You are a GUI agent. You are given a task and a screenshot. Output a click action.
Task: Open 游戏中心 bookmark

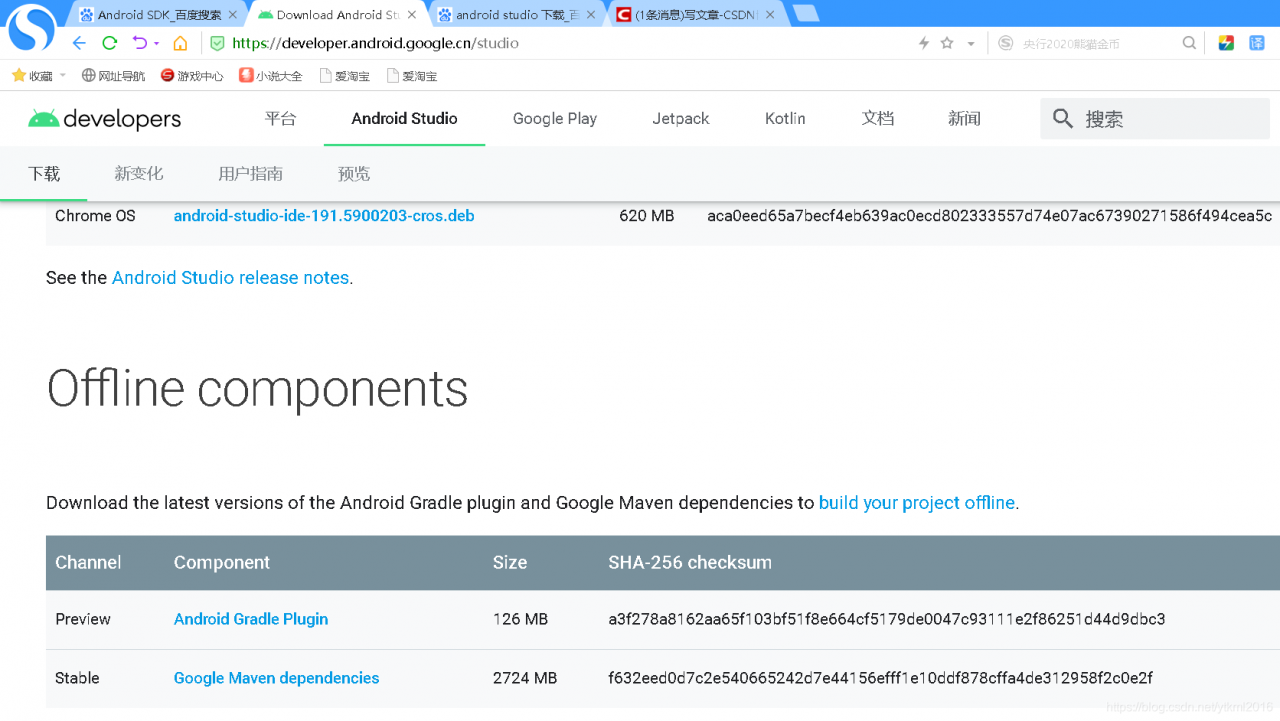192,76
